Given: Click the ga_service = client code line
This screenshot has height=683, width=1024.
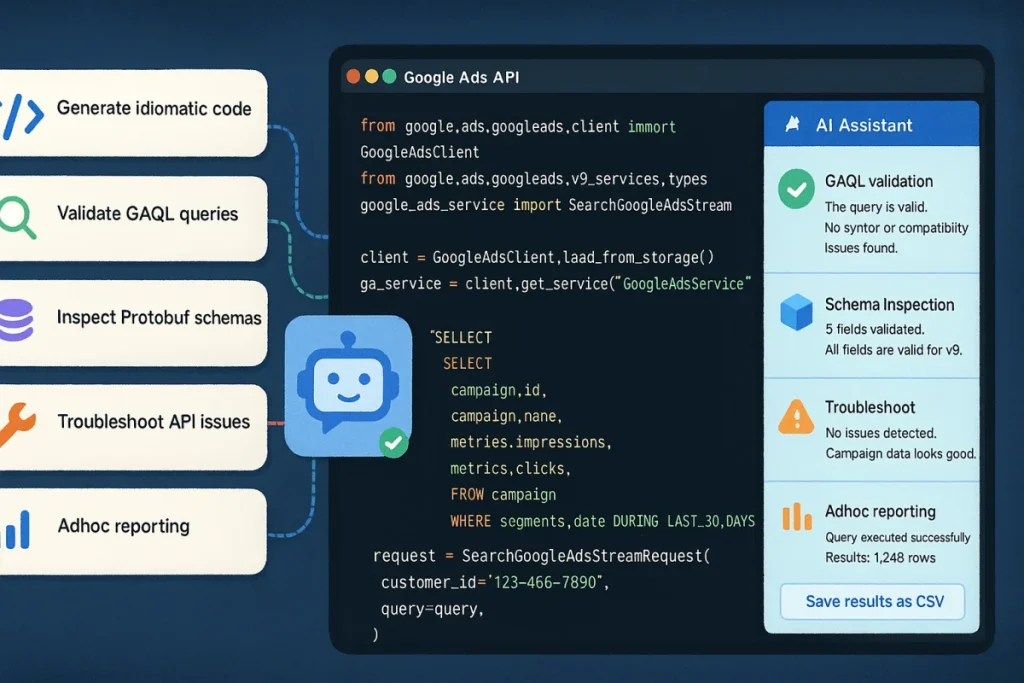Looking at the screenshot, I should [x=555, y=284].
